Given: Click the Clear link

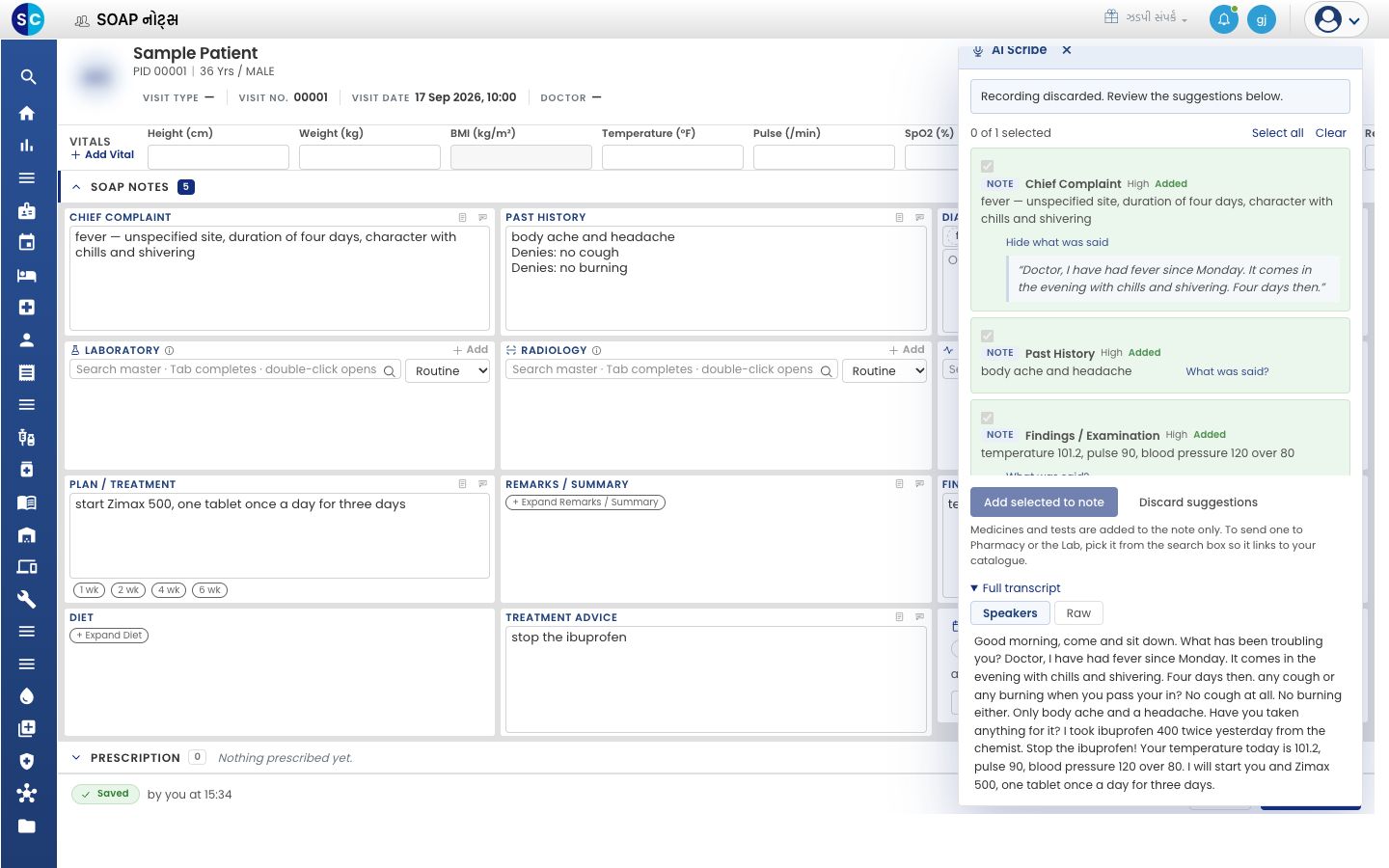Looking at the screenshot, I should (1330, 133).
